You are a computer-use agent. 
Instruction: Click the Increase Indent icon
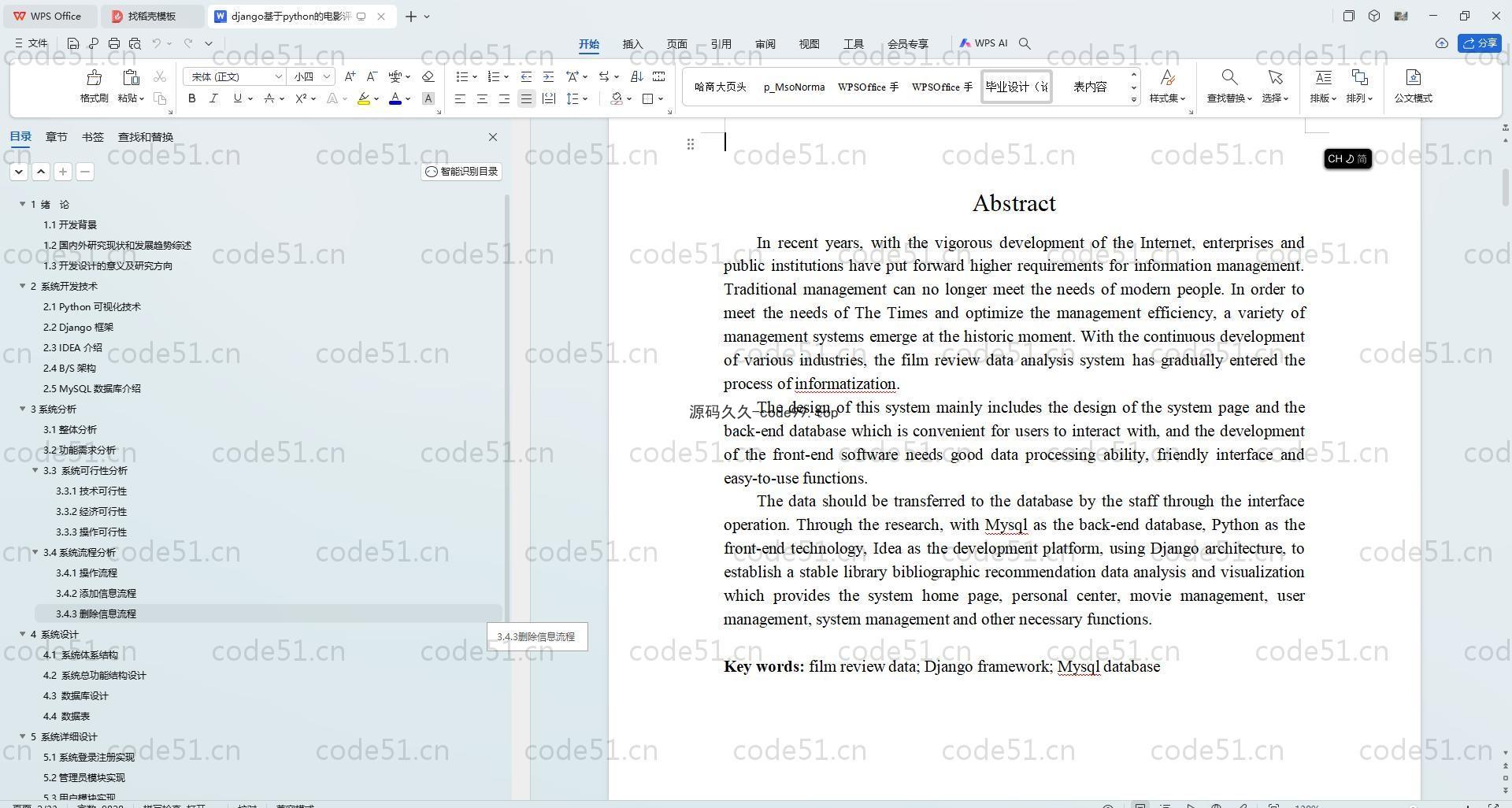[548, 76]
